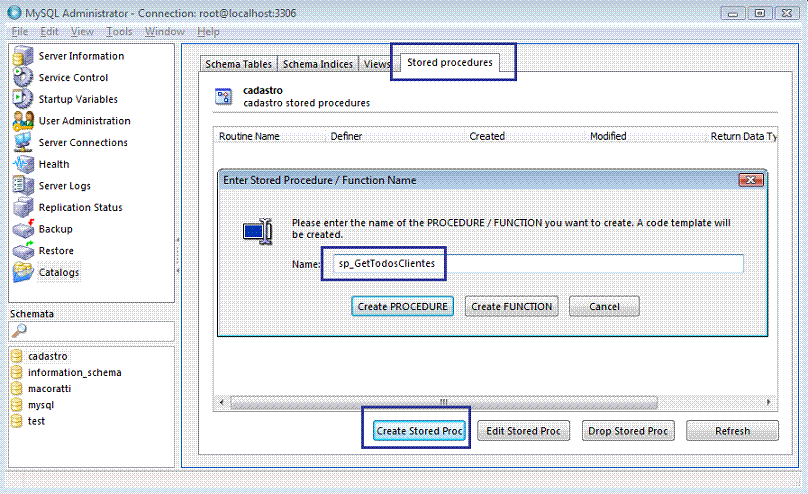Open the Server Information label
This screenshot has height=494, width=808.
point(81,56)
